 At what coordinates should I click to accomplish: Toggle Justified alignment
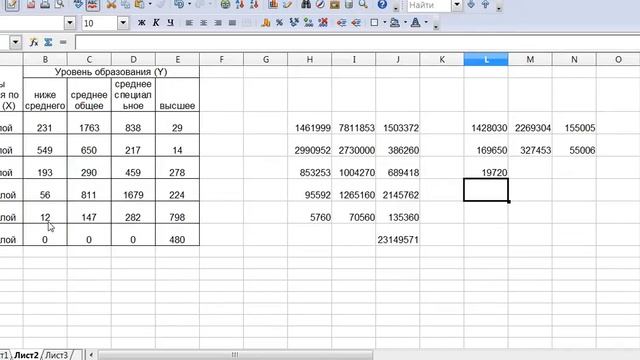coord(232,23)
